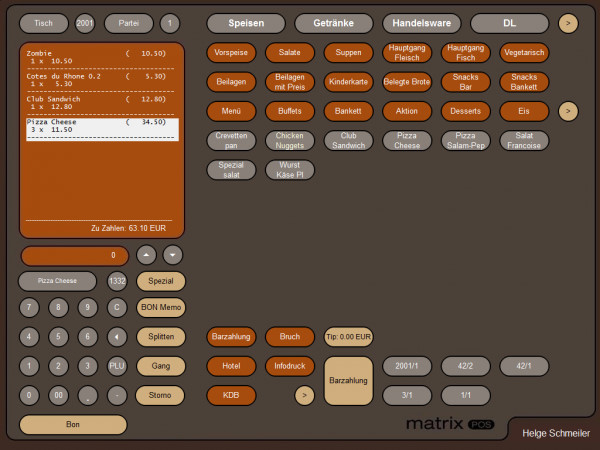600x450 pixels.
Task: Open the Handelsware tab
Action: [422, 23]
